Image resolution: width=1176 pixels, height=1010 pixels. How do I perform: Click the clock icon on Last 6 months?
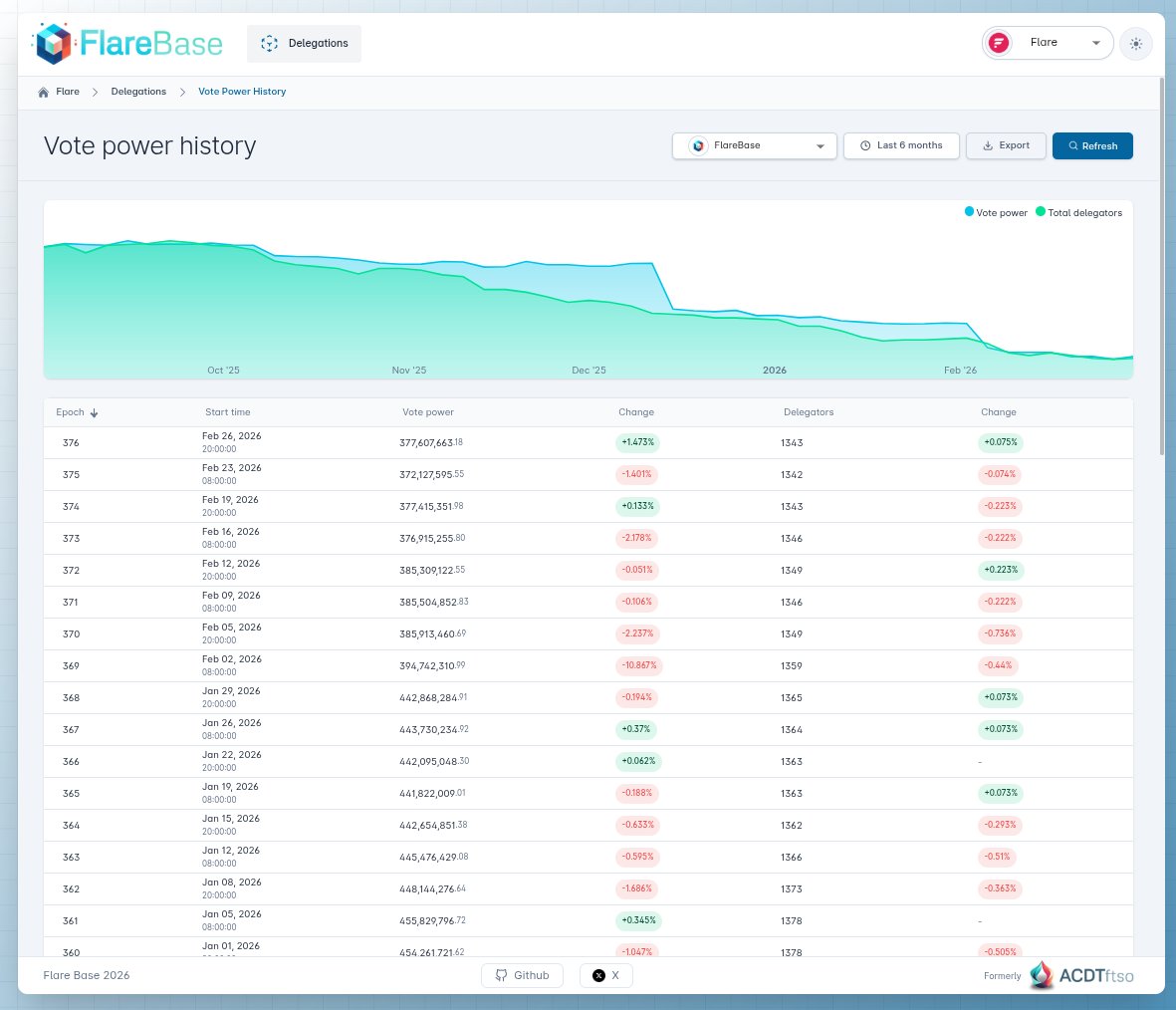pyautogui.click(x=865, y=145)
